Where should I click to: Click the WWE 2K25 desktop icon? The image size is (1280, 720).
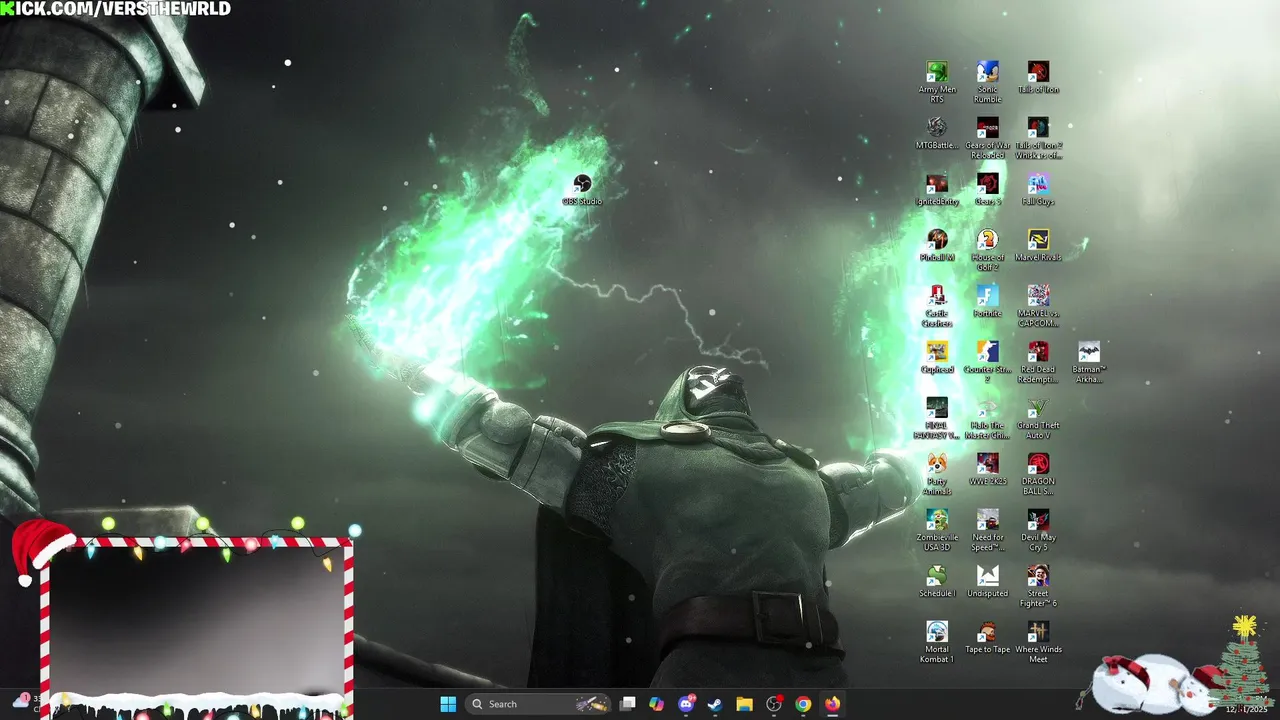987,469
